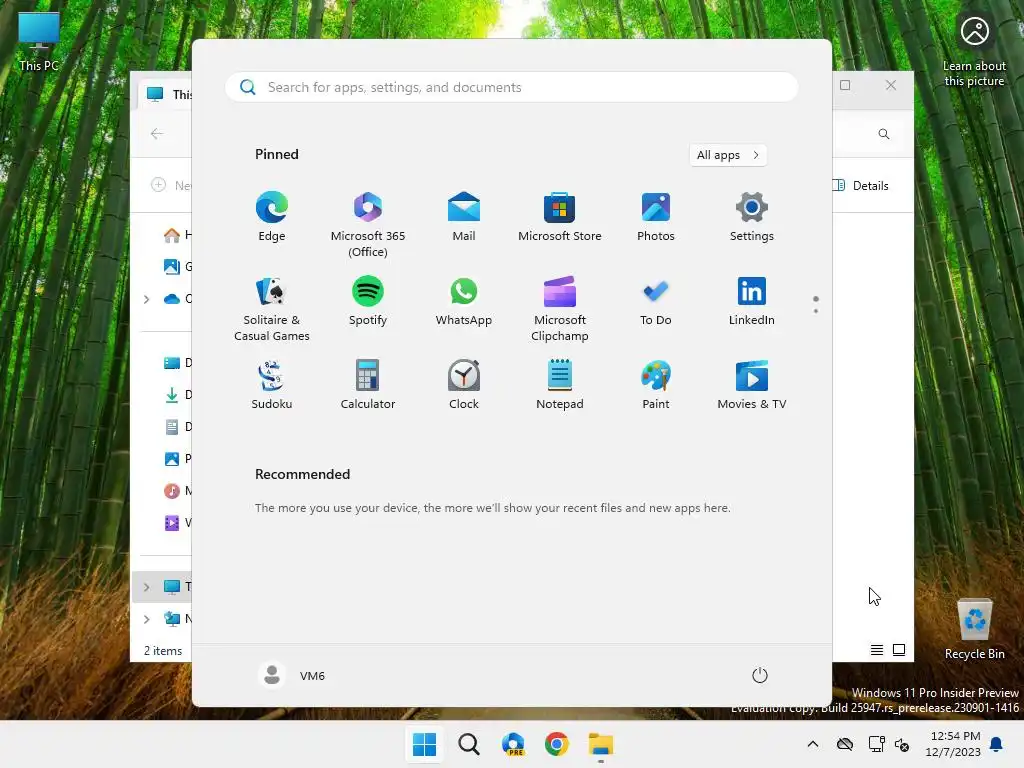Image resolution: width=1024 pixels, height=768 pixels.
Task: Open the To Do app
Action: (x=656, y=302)
